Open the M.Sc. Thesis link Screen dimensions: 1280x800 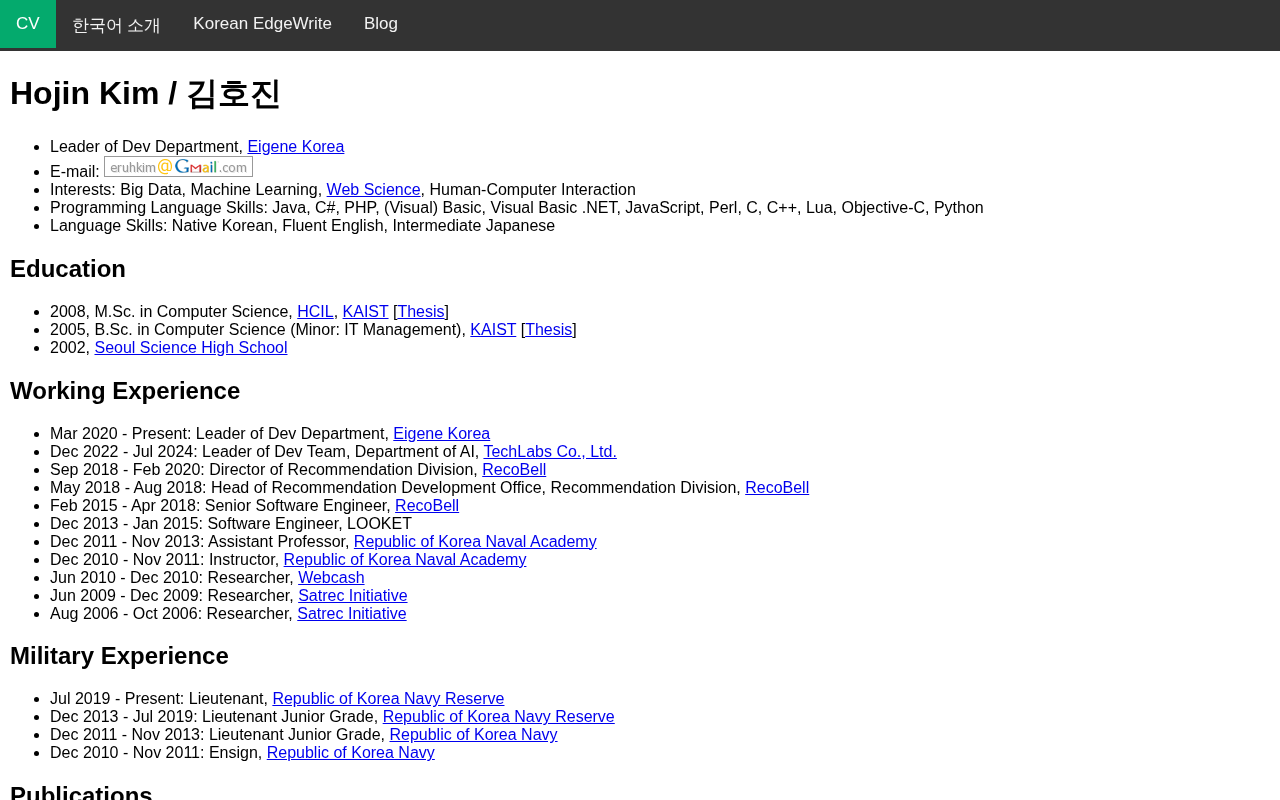[421, 312]
